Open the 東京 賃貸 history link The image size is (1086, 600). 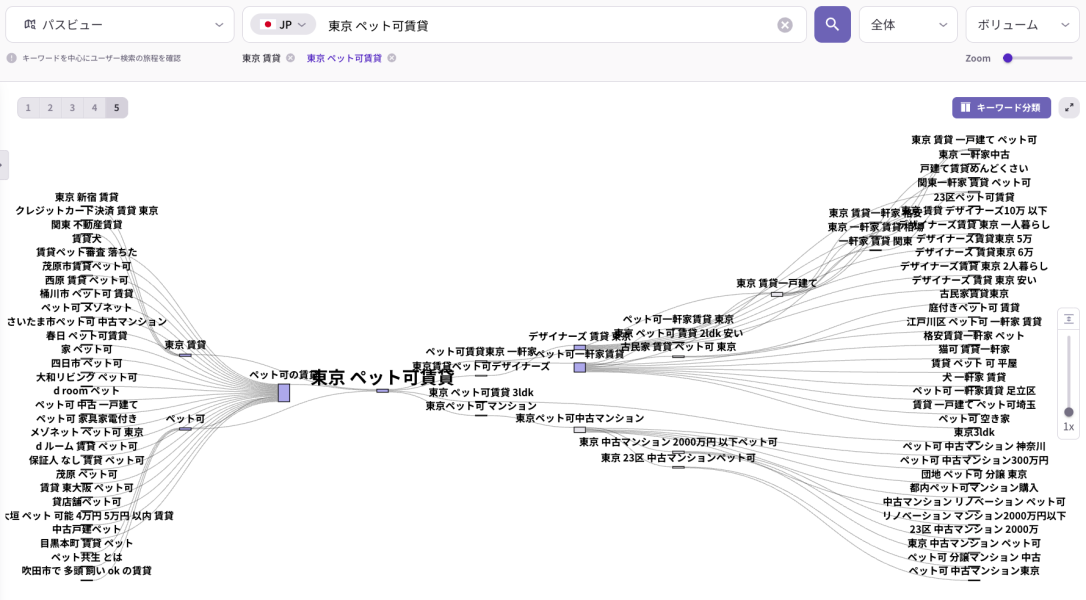tap(261, 58)
